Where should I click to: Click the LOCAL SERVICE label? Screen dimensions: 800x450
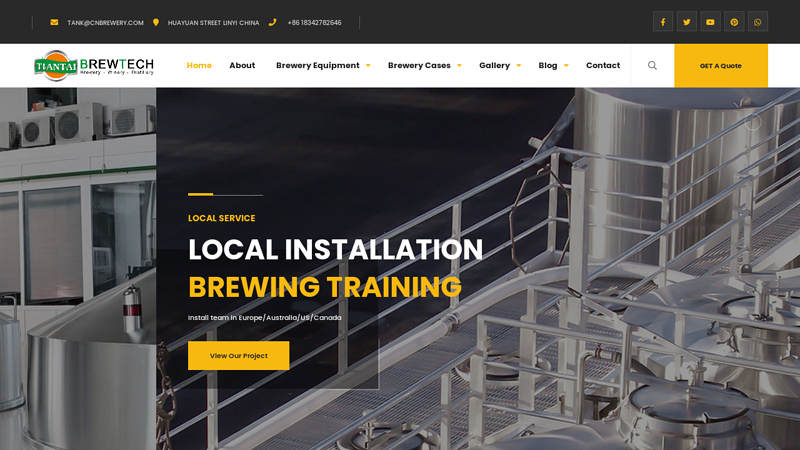click(x=221, y=218)
